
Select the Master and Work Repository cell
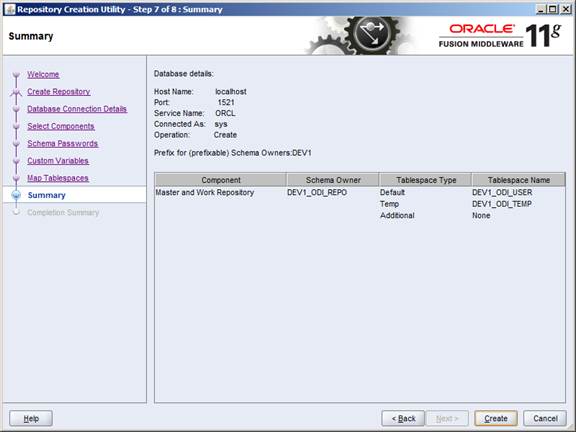(x=205, y=192)
